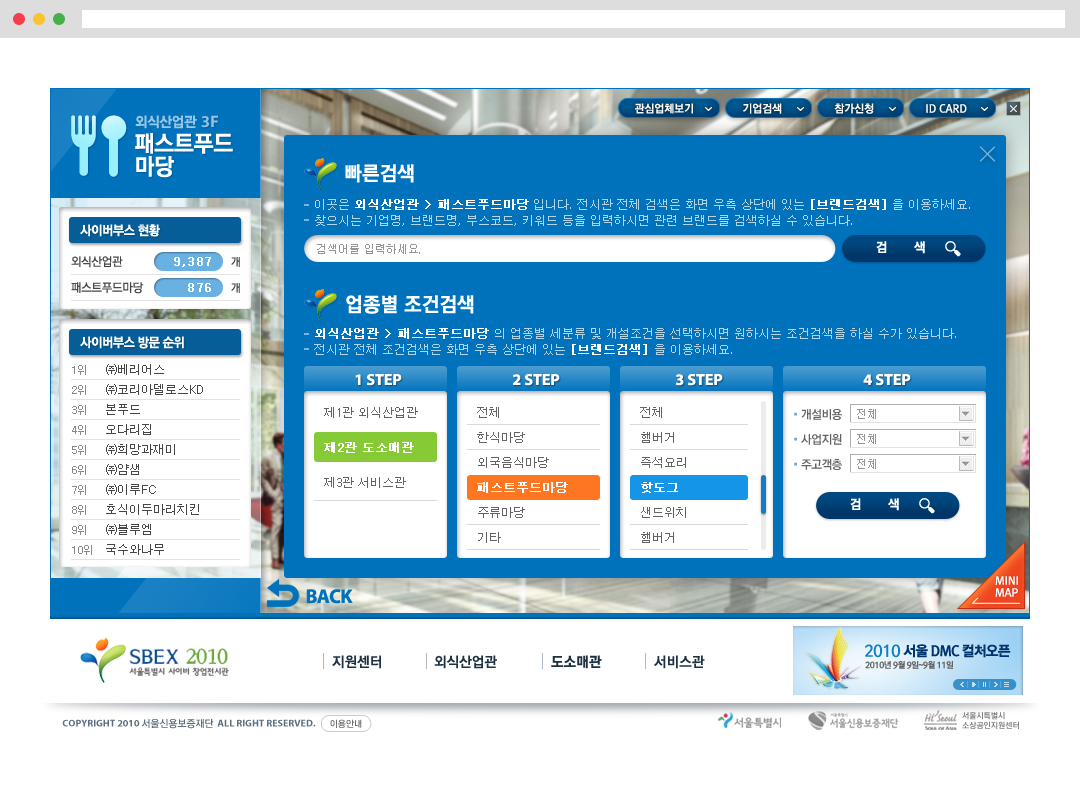Open the 2010 서울 DMC 컬처오픈 banner
1080x790 pixels.
click(x=907, y=660)
